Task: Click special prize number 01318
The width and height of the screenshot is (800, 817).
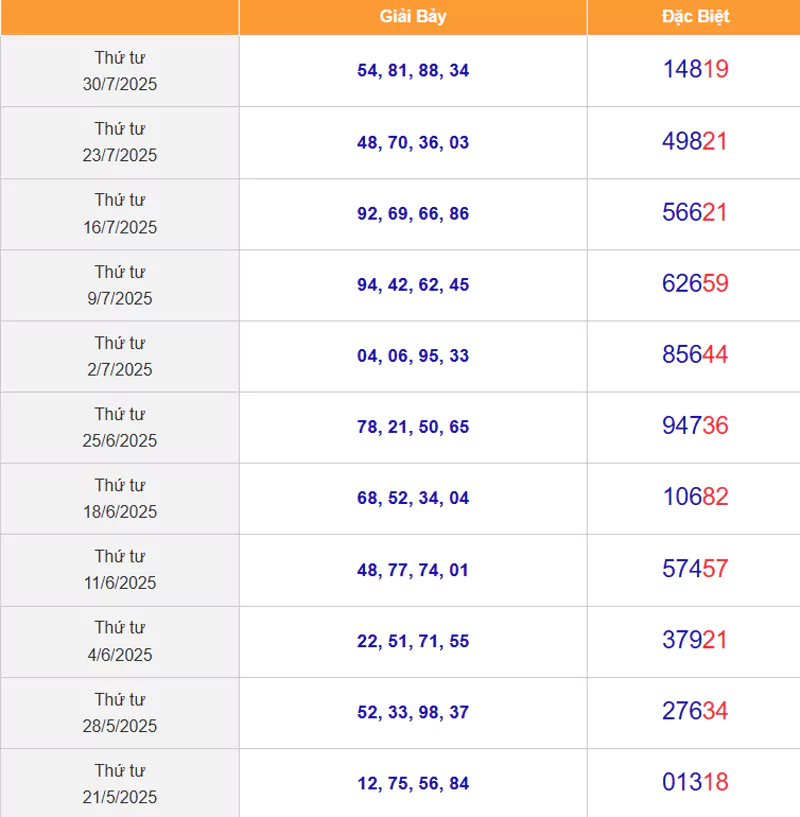Action: click(x=695, y=782)
